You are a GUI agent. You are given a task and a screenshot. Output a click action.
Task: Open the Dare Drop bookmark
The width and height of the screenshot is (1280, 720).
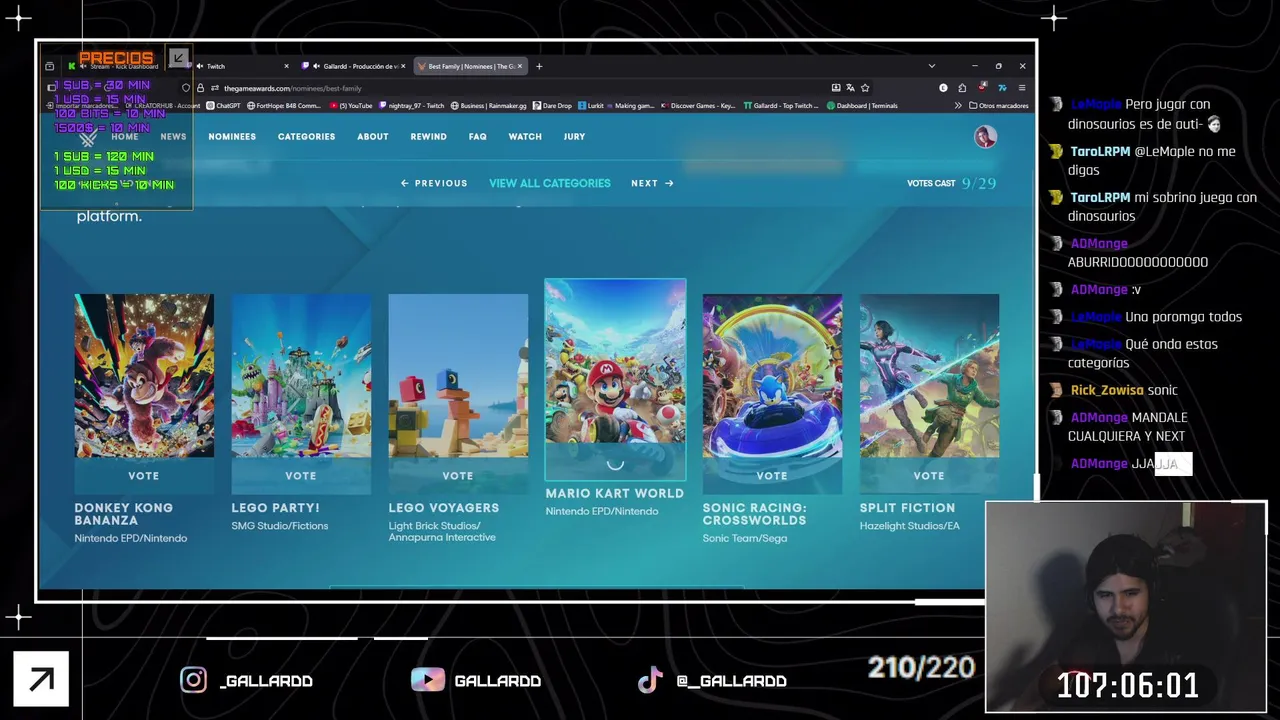pyautogui.click(x=552, y=105)
